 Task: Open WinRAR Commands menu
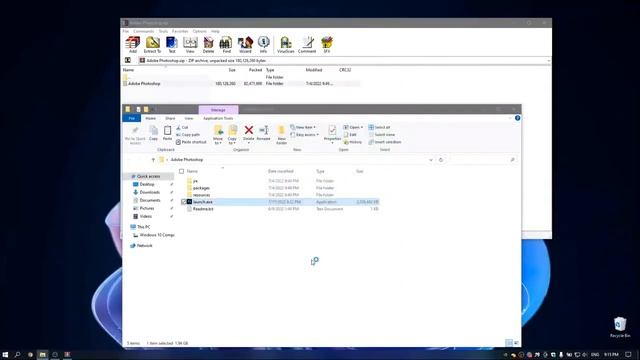[x=144, y=31]
